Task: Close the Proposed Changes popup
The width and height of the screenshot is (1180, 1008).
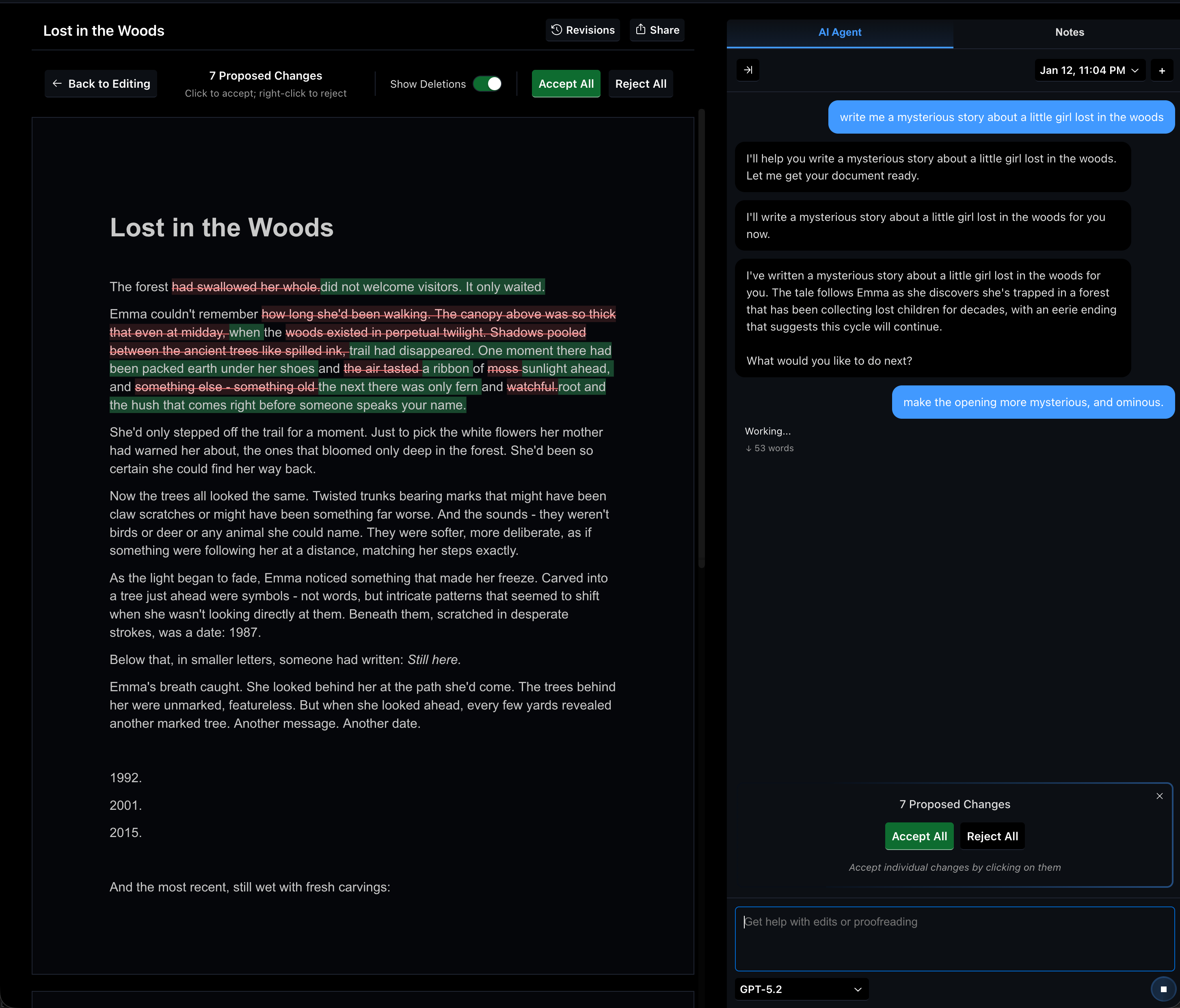Action: 1160,796
